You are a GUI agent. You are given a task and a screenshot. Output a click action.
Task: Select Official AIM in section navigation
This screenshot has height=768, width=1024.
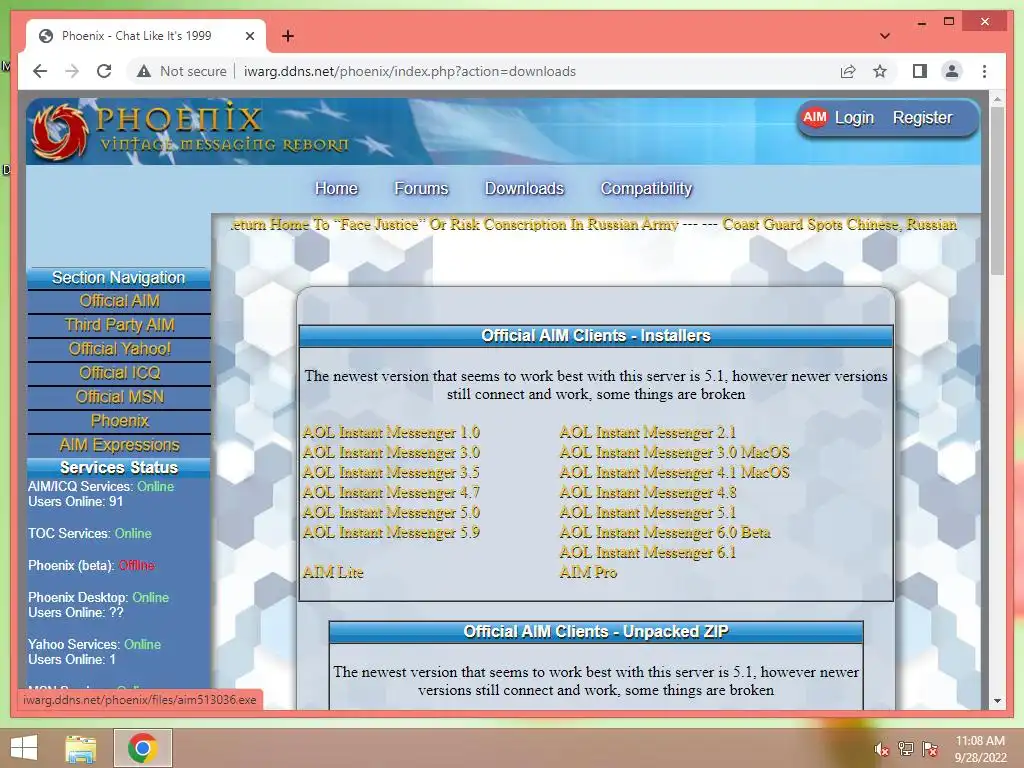click(120, 301)
